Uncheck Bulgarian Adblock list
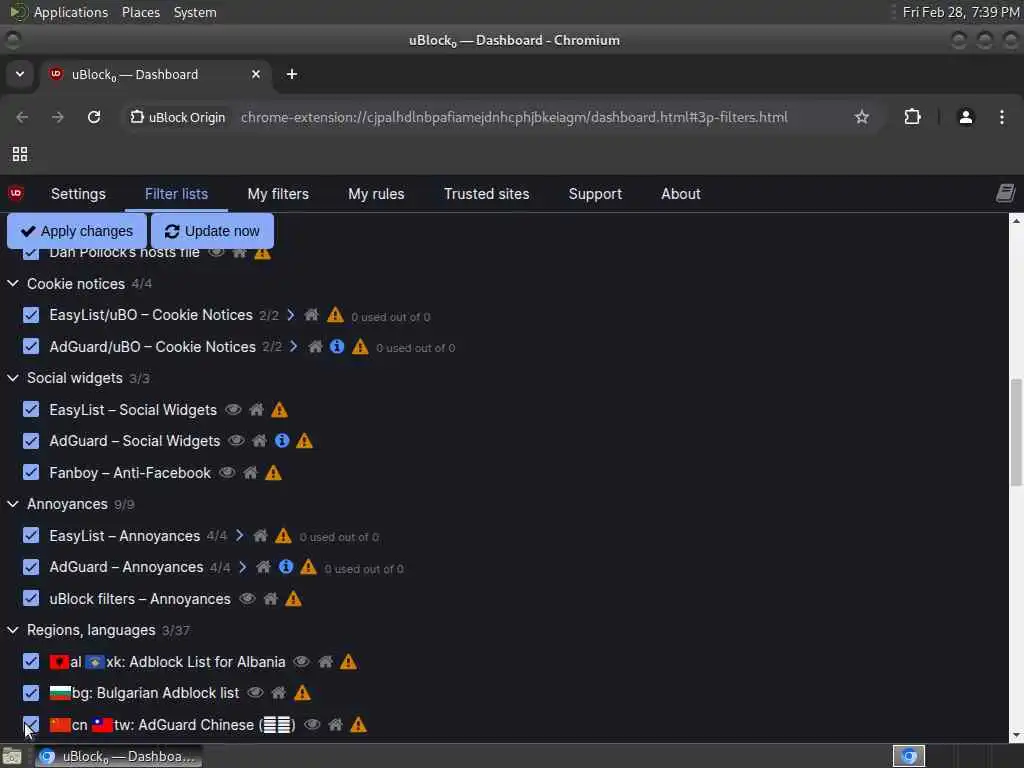The height and width of the screenshot is (768, 1024). click(x=31, y=693)
